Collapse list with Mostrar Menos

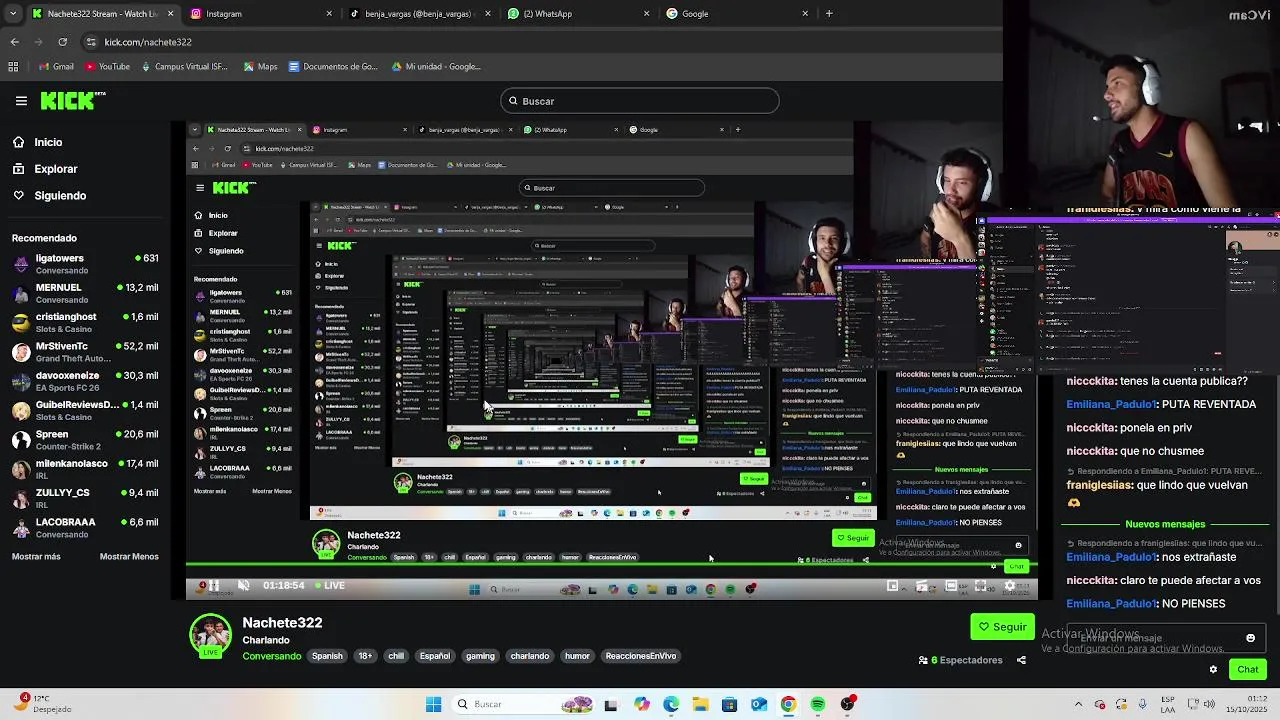click(x=129, y=557)
